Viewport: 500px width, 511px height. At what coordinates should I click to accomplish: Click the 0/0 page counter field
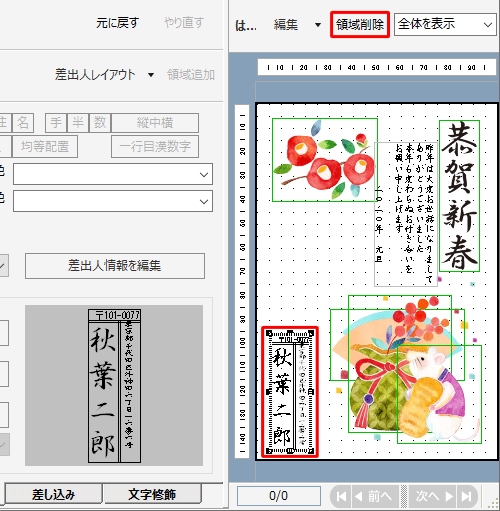click(279, 496)
